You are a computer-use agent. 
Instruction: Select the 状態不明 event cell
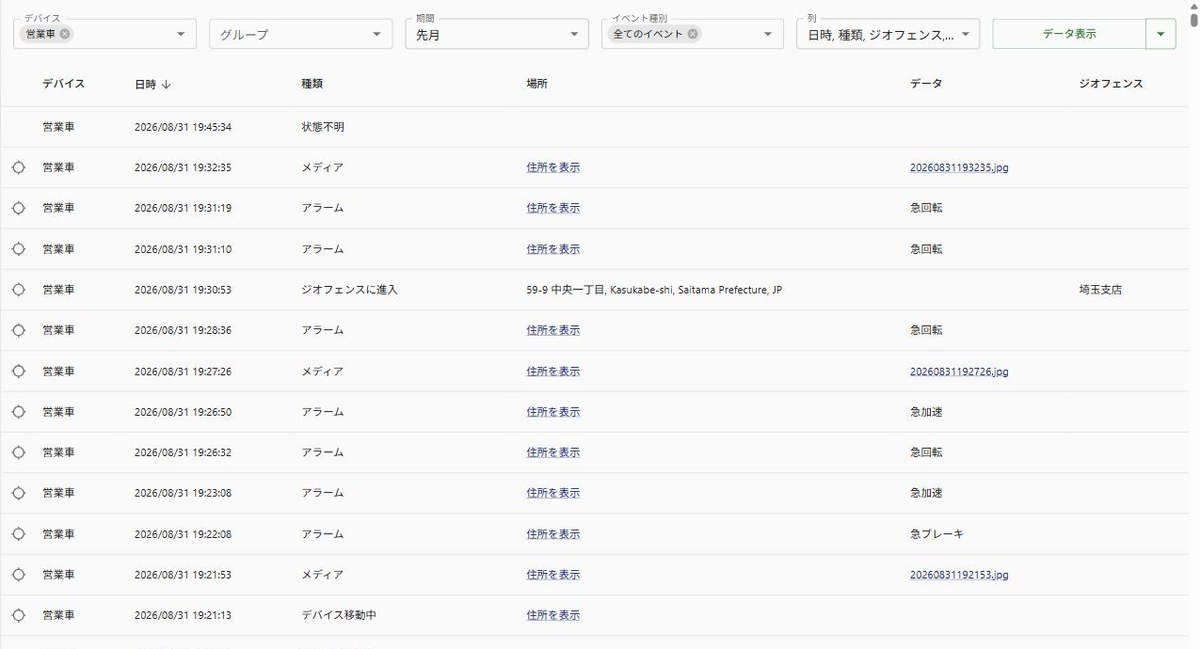[323, 127]
